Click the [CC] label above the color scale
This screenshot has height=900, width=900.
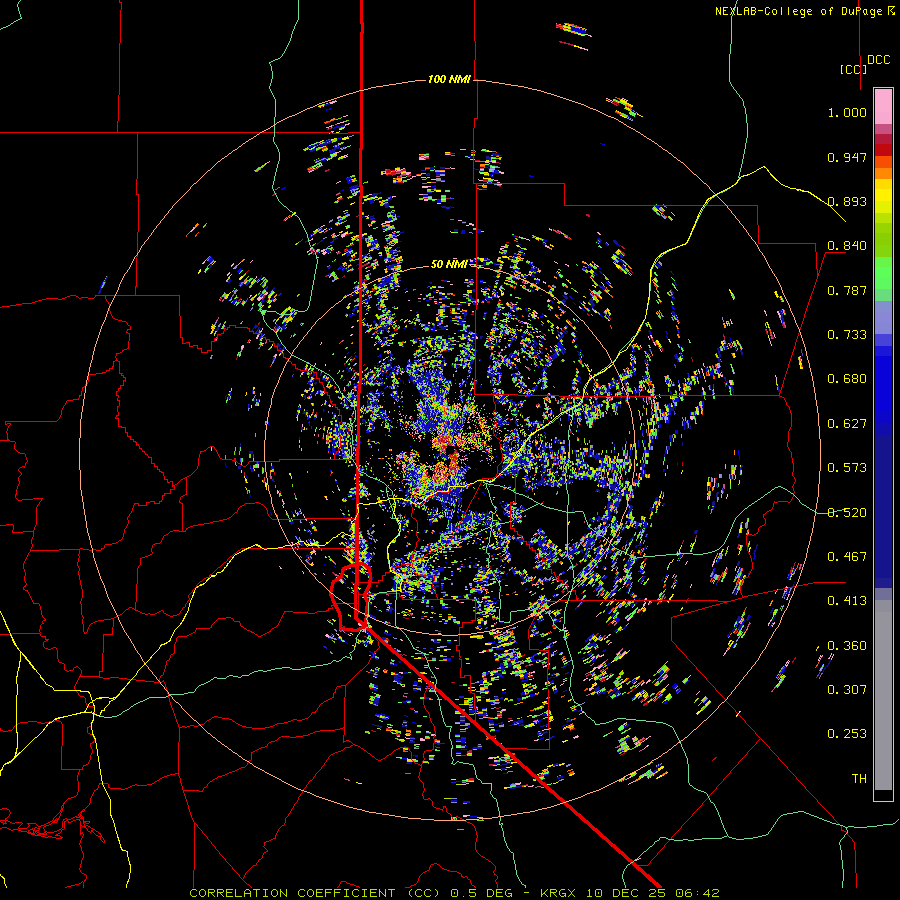point(853,69)
